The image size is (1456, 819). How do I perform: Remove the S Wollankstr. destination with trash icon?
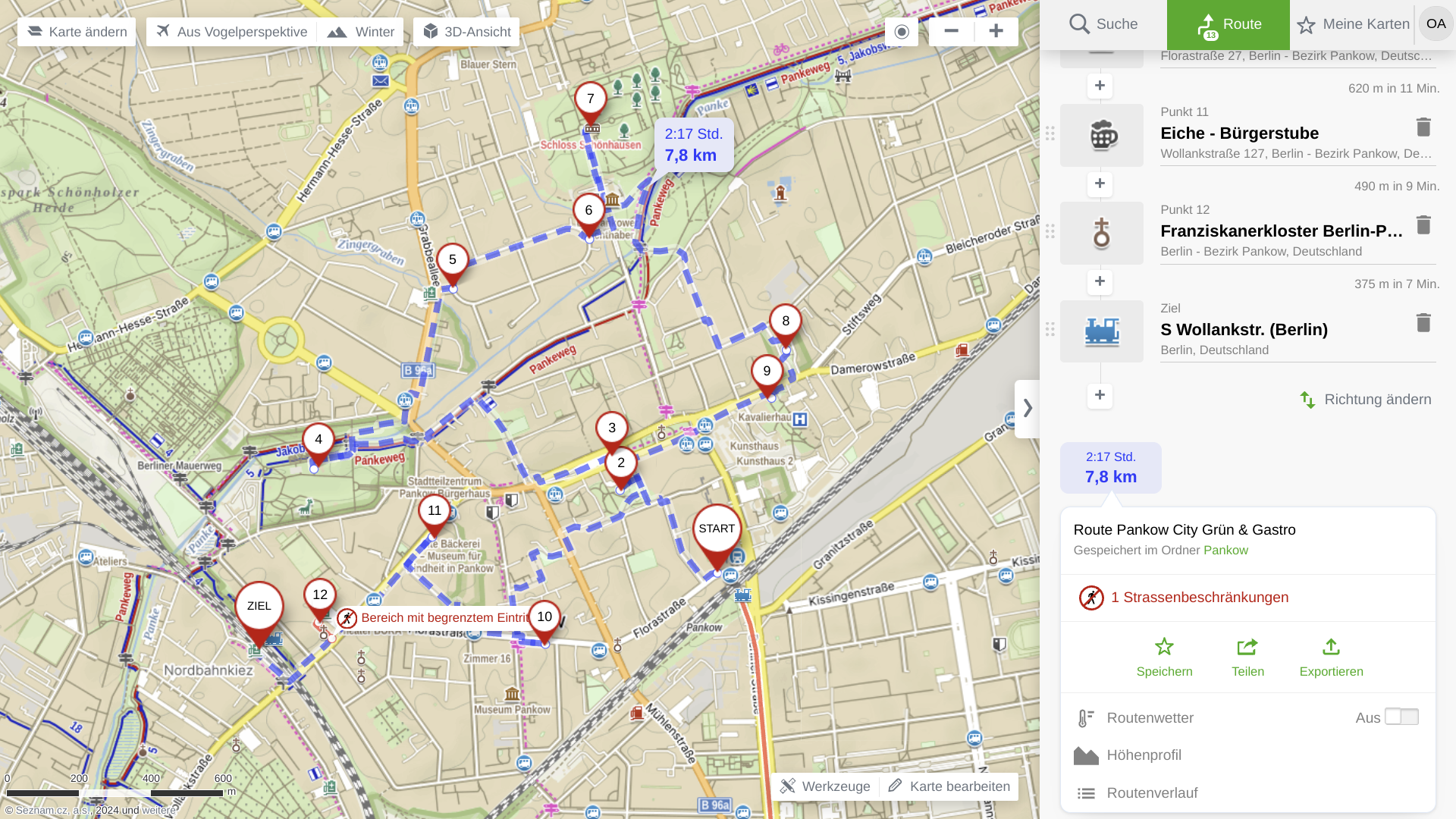(1423, 323)
